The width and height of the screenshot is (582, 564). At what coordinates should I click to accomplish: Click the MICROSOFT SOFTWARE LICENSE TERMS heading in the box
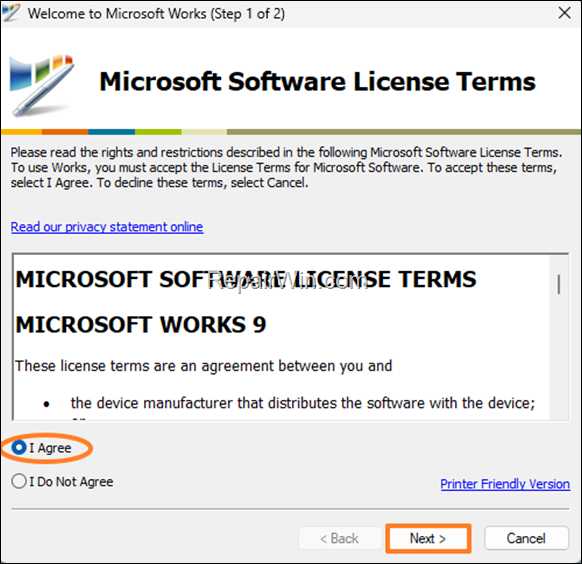[x=246, y=279]
